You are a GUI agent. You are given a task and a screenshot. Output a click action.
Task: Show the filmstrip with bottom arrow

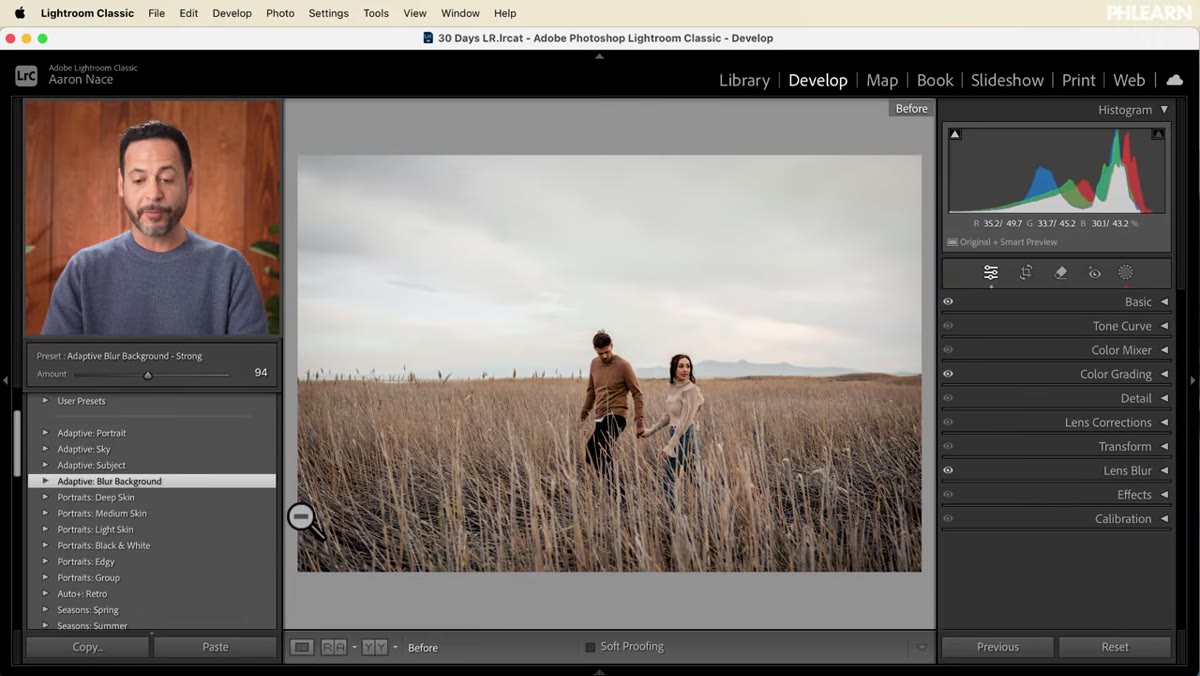click(599, 671)
